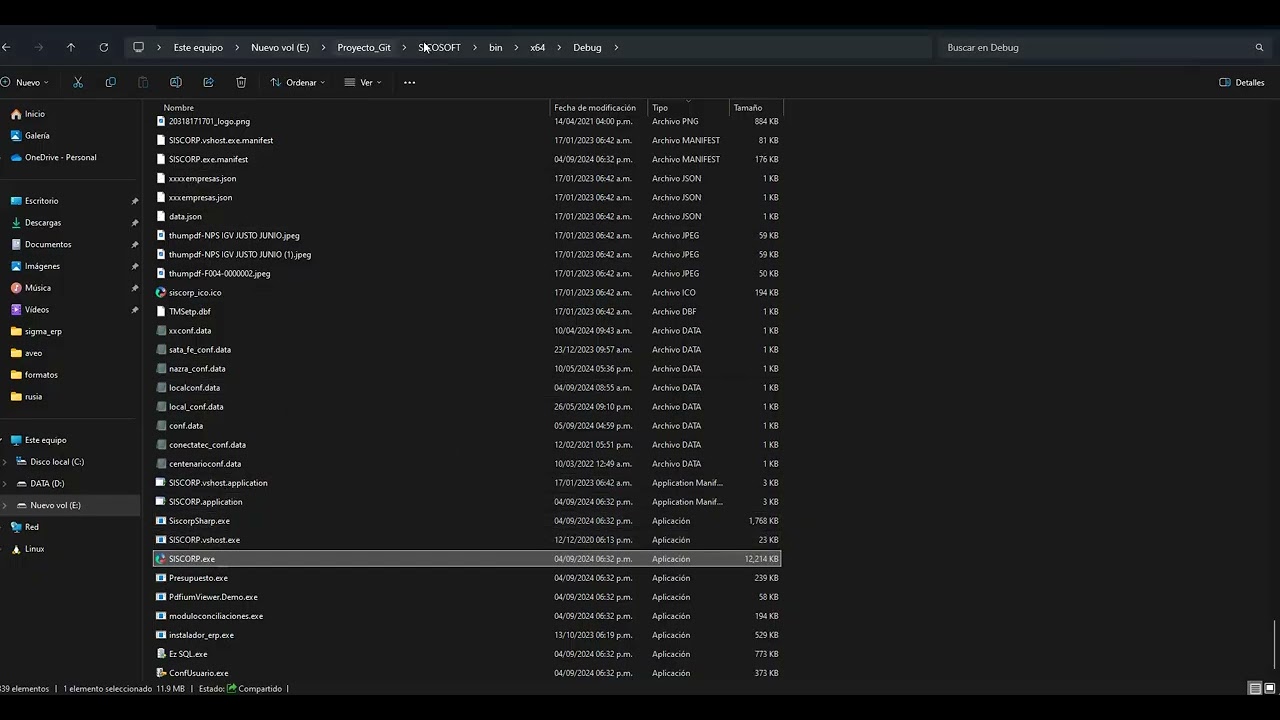This screenshot has height=720, width=1280.
Task: Go back with the back arrow
Action: tap(6, 47)
